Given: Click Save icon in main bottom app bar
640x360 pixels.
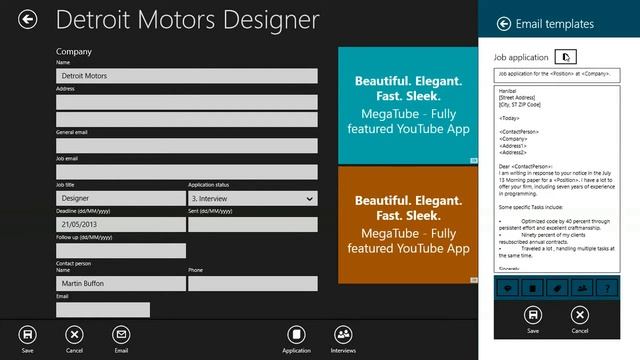Looking at the screenshot, I should point(27,335).
